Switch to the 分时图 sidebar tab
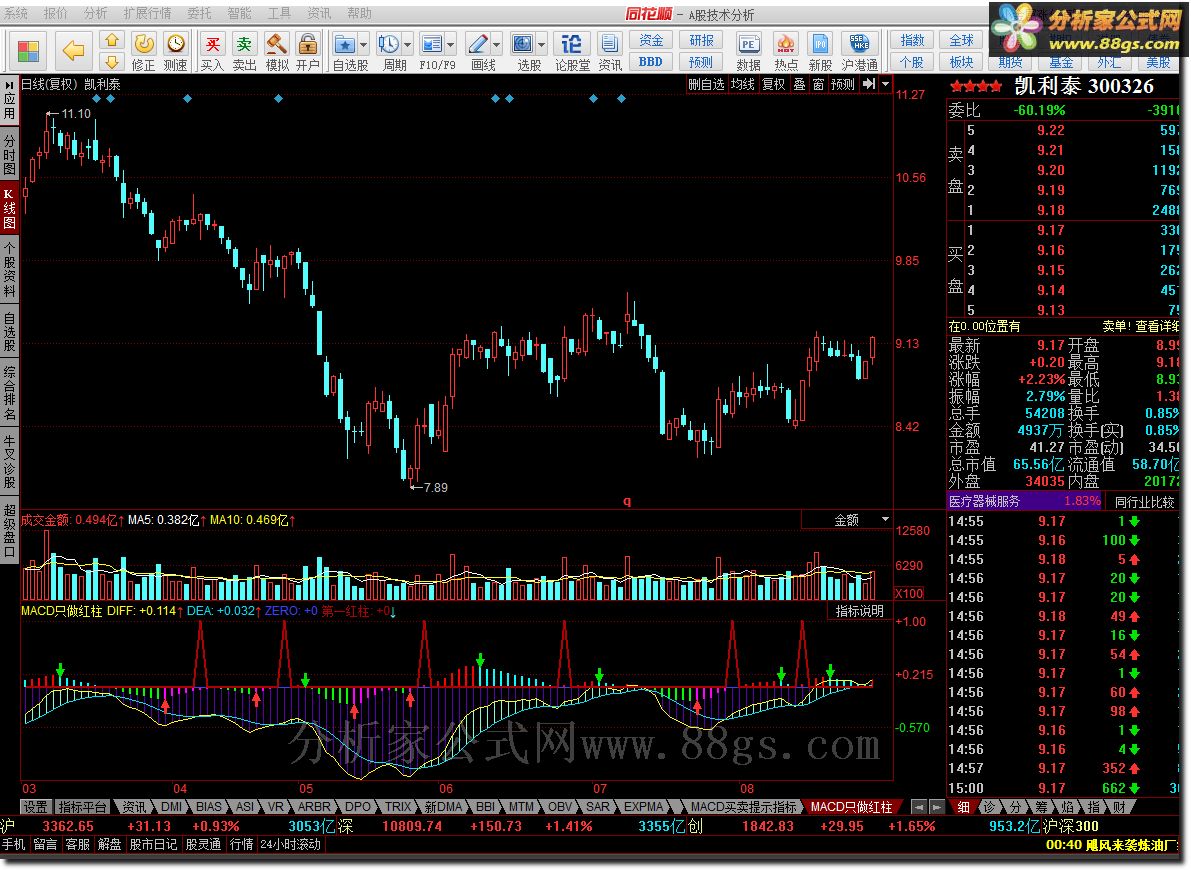 click(9, 154)
